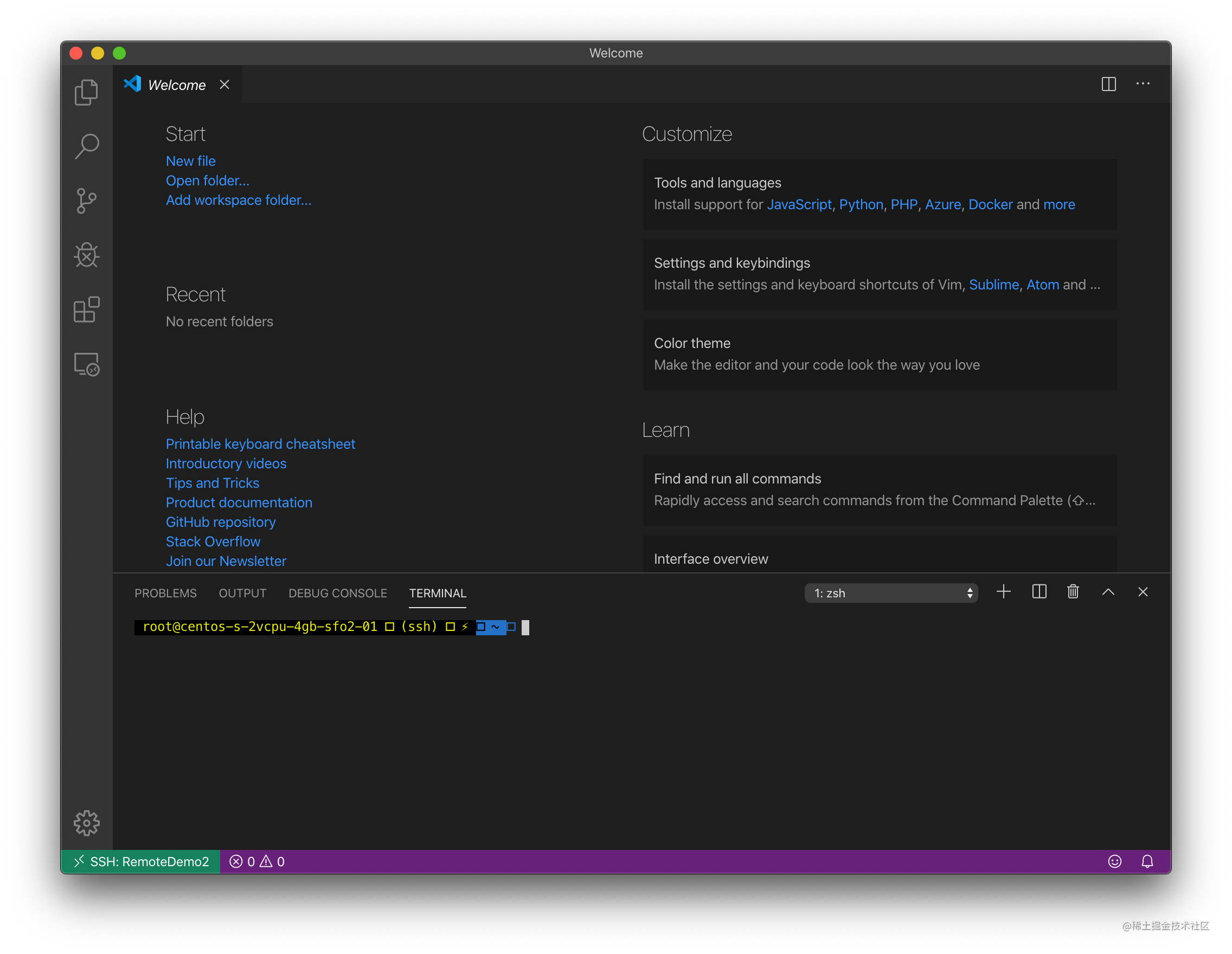1232x954 pixels.
Task: Add a new terminal with plus icon
Action: point(1004,592)
